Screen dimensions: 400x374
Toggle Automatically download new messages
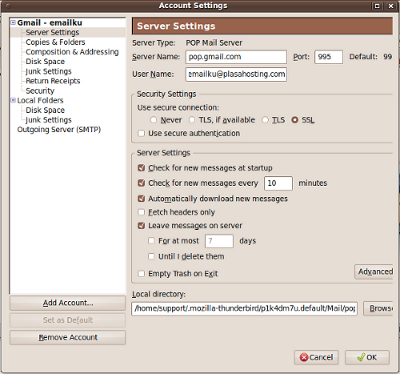click(x=141, y=199)
